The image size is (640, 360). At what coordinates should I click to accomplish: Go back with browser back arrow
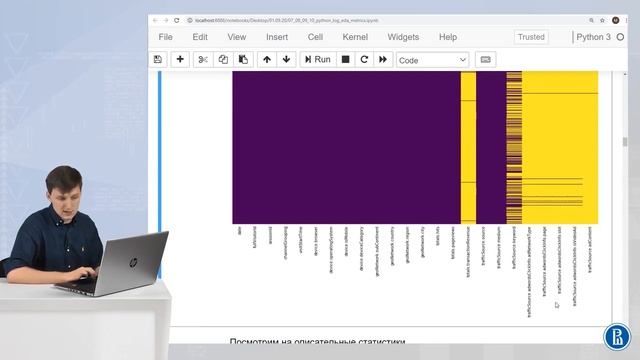click(x=155, y=20)
